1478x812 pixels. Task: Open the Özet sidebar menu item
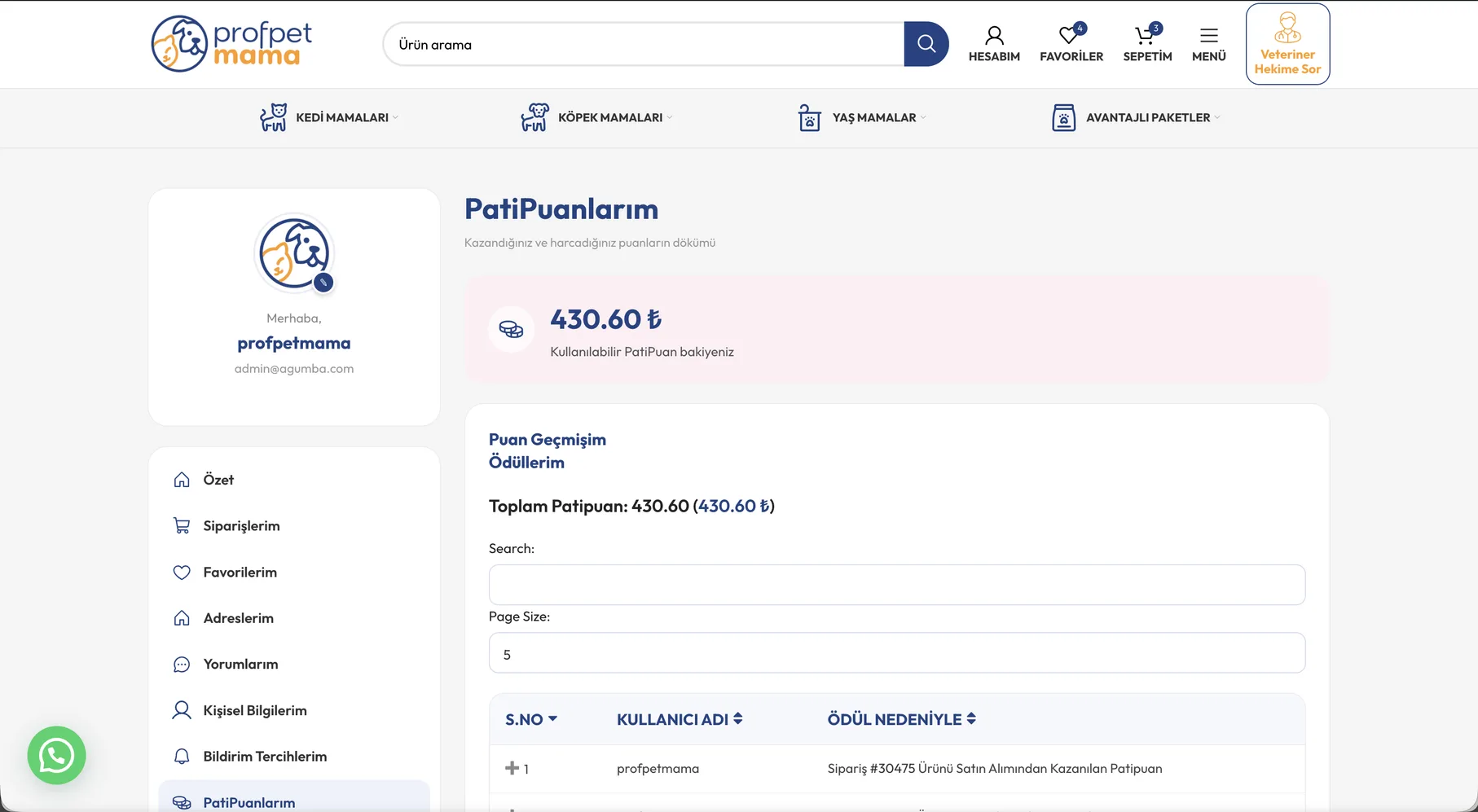click(294, 480)
